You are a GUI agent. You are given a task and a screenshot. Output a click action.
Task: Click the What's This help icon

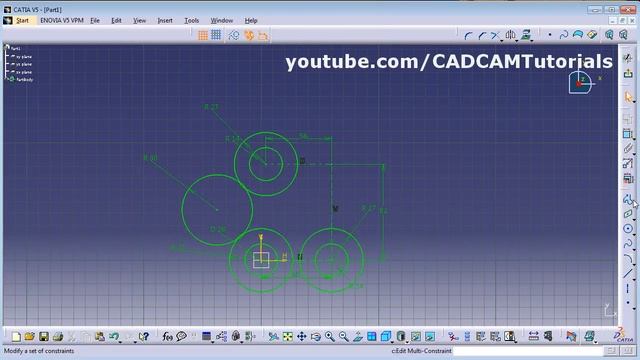click(x=144, y=337)
